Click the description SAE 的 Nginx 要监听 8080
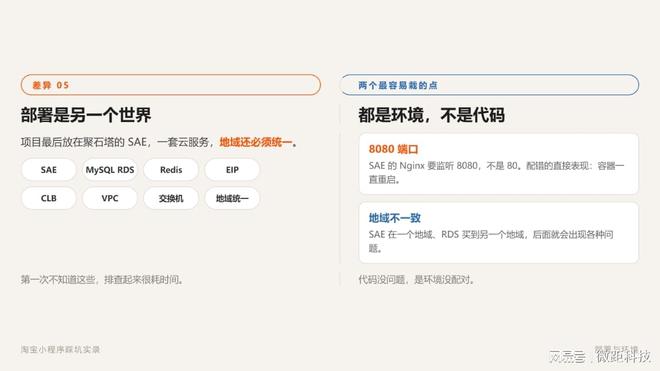660x371 pixels. (x=496, y=172)
